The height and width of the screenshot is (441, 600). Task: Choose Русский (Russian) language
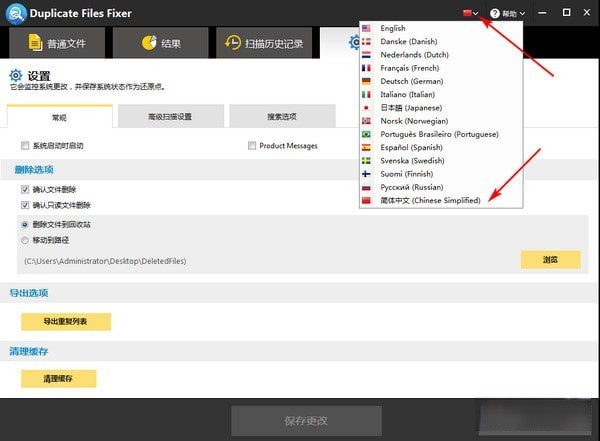coord(441,187)
